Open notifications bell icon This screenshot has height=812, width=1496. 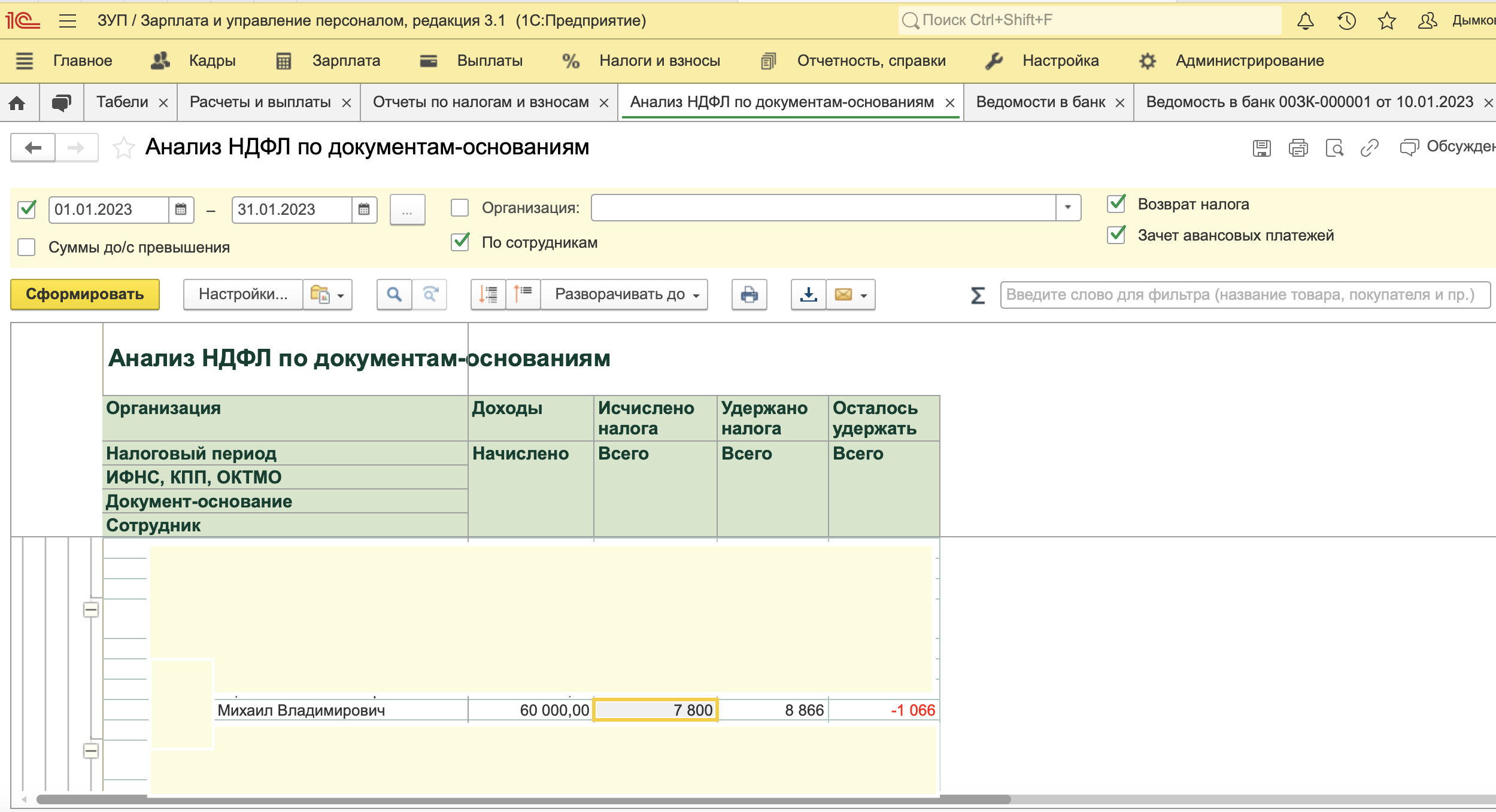pyautogui.click(x=1305, y=21)
